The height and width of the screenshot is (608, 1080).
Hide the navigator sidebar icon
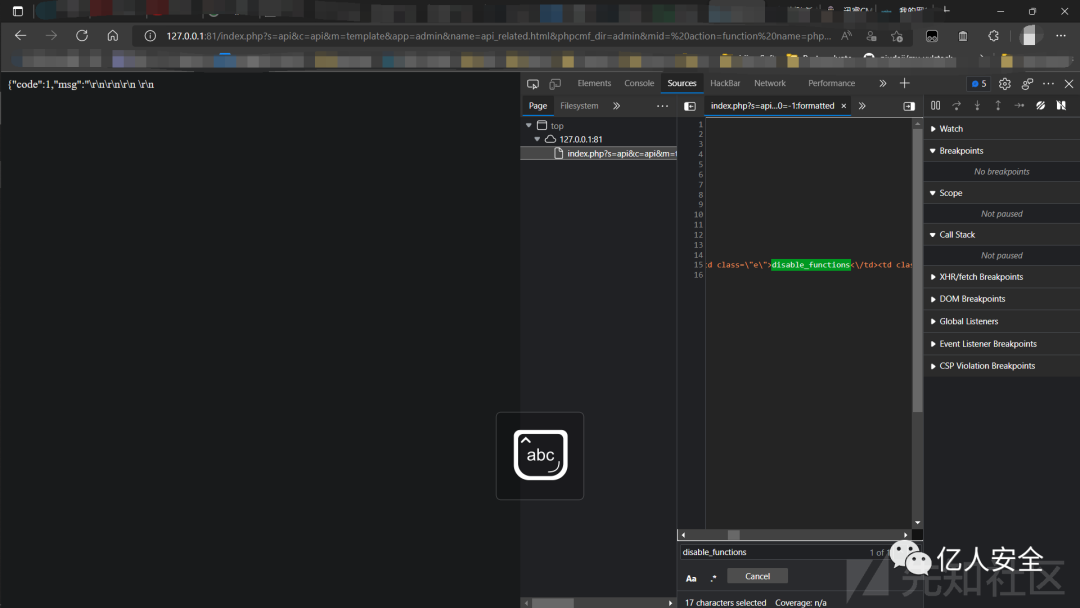click(x=690, y=106)
